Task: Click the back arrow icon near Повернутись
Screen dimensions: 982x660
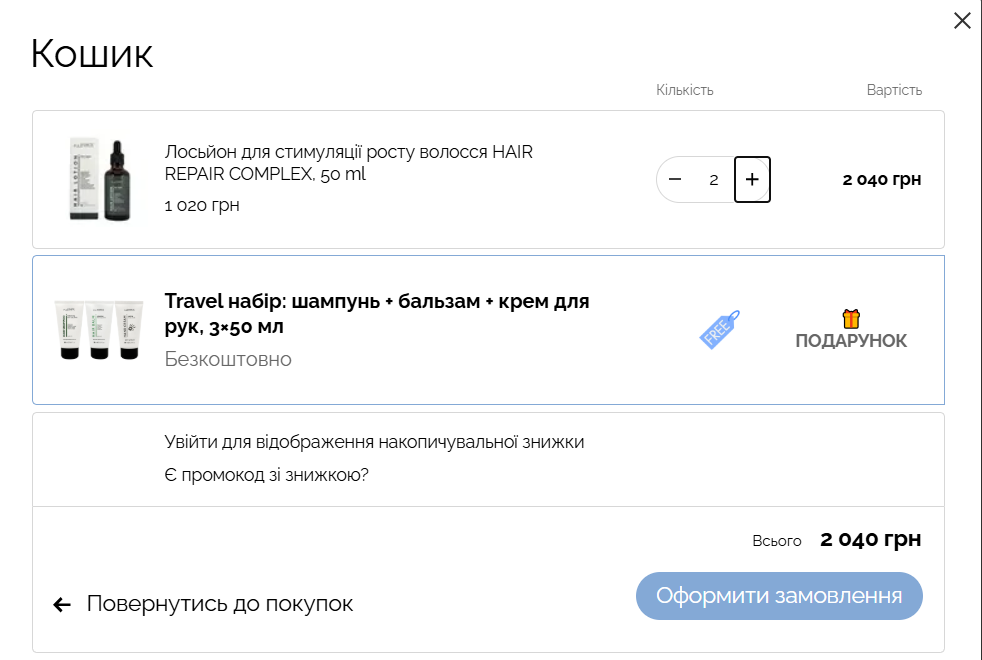Action: coord(62,604)
